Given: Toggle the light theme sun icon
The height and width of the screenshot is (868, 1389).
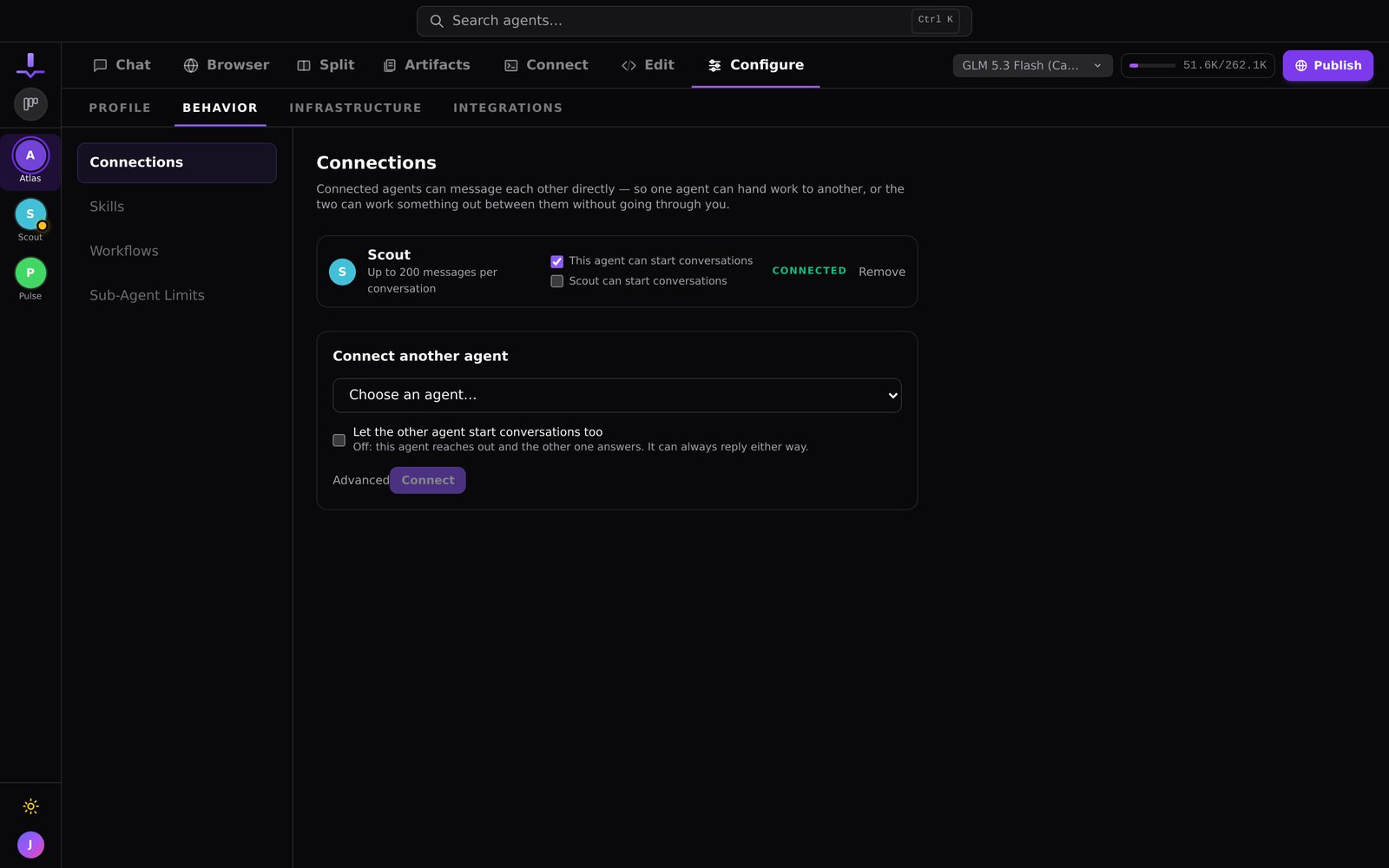Looking at the screenshot, I should (30, 806).
